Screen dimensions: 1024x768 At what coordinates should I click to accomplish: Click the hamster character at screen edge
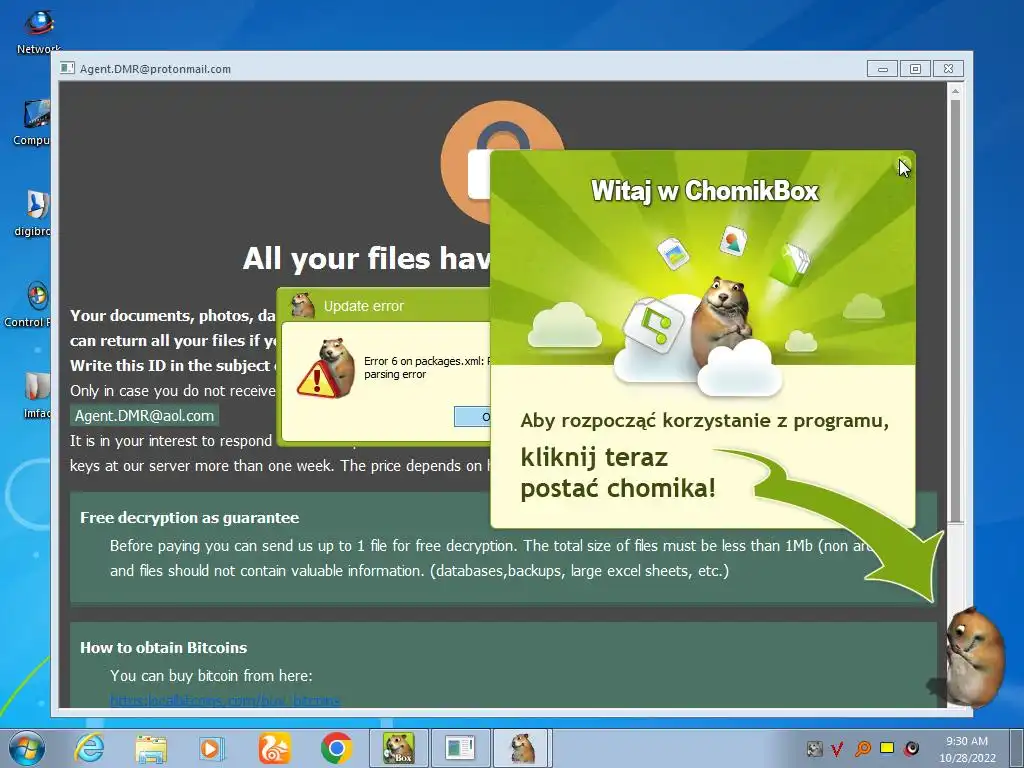point(975,658)
